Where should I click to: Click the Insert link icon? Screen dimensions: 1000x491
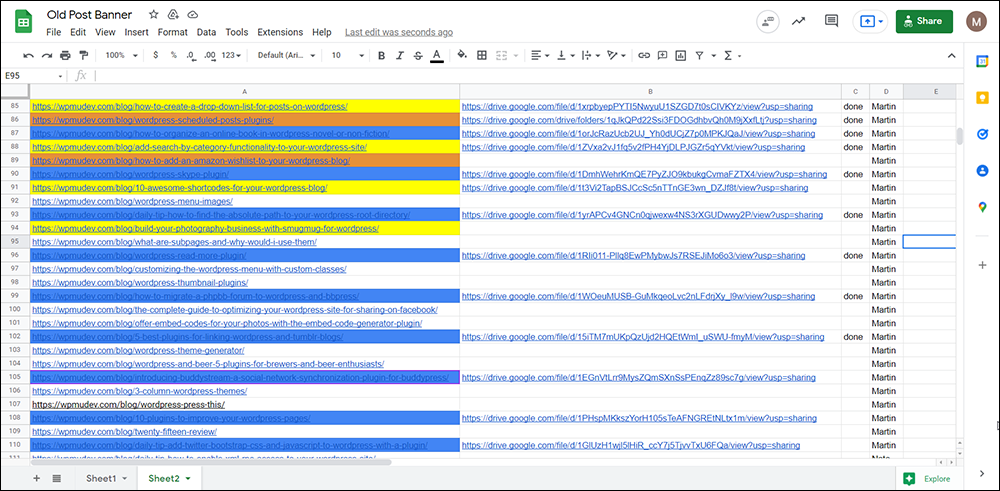(x=644, y=55)
